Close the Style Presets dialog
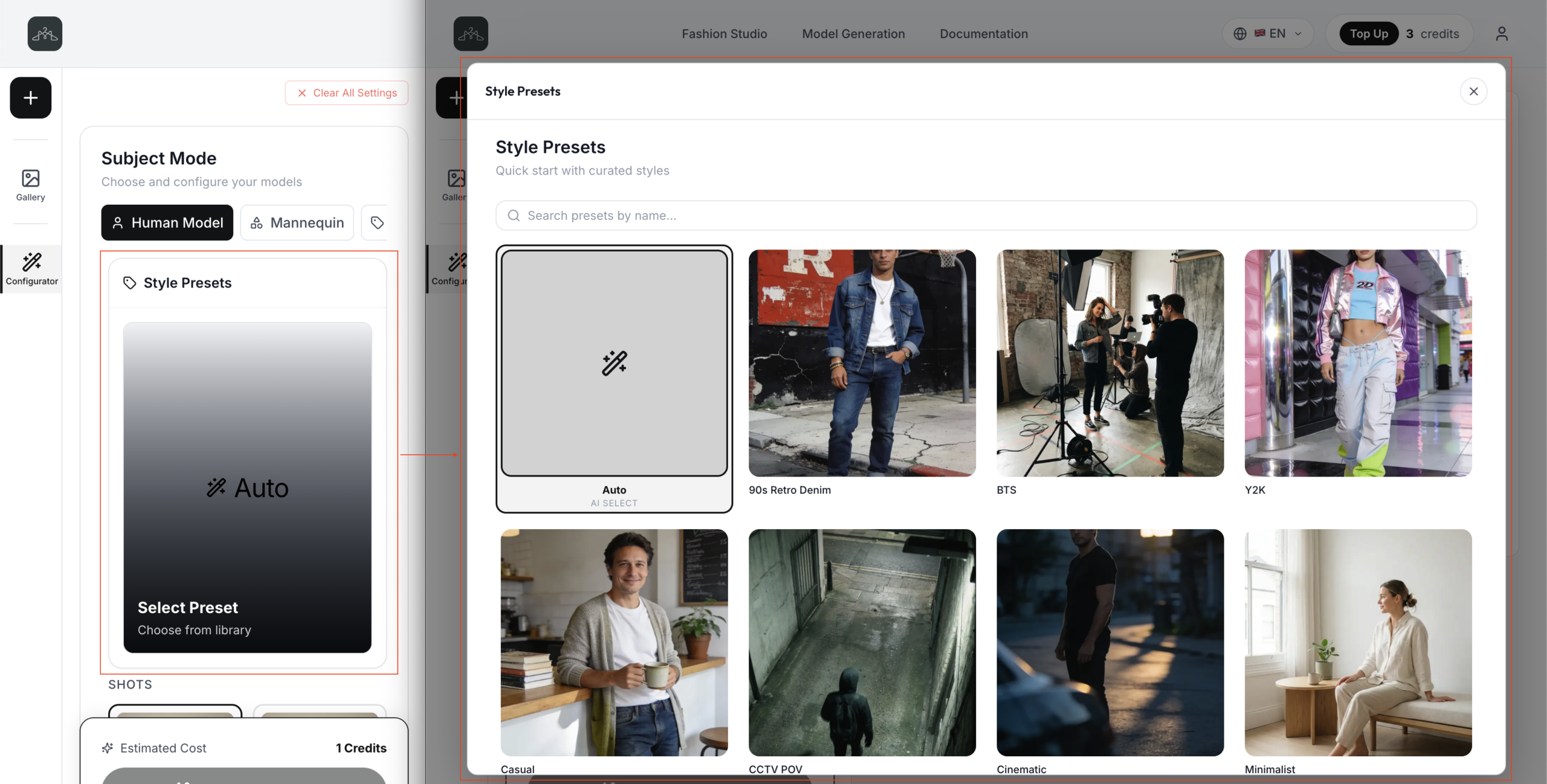Viewport: 1547px width, 784px height. coord(1474,91)
